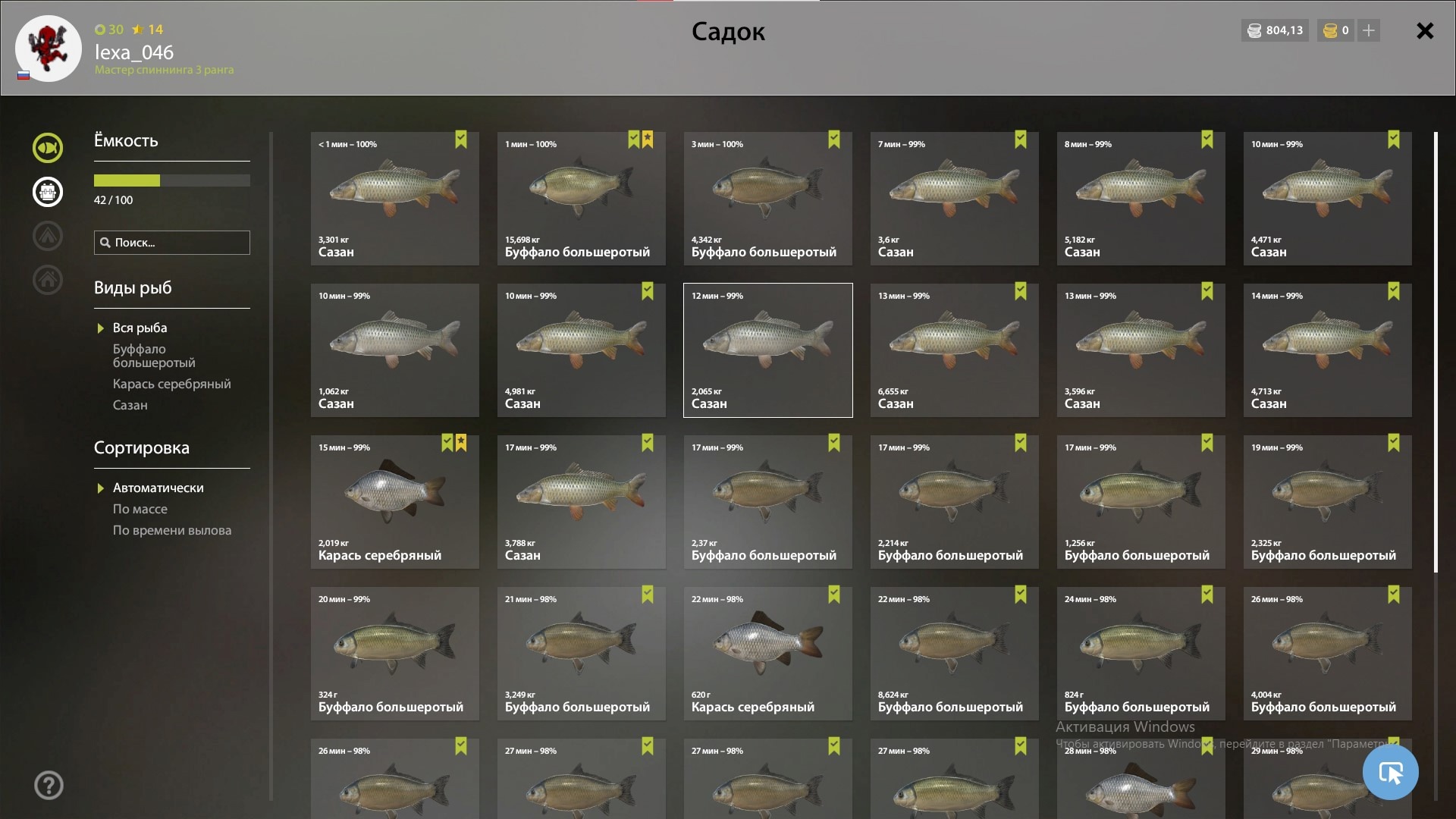
Task: Show all fish via Вся рыба
Action: [x=140, y=328]
